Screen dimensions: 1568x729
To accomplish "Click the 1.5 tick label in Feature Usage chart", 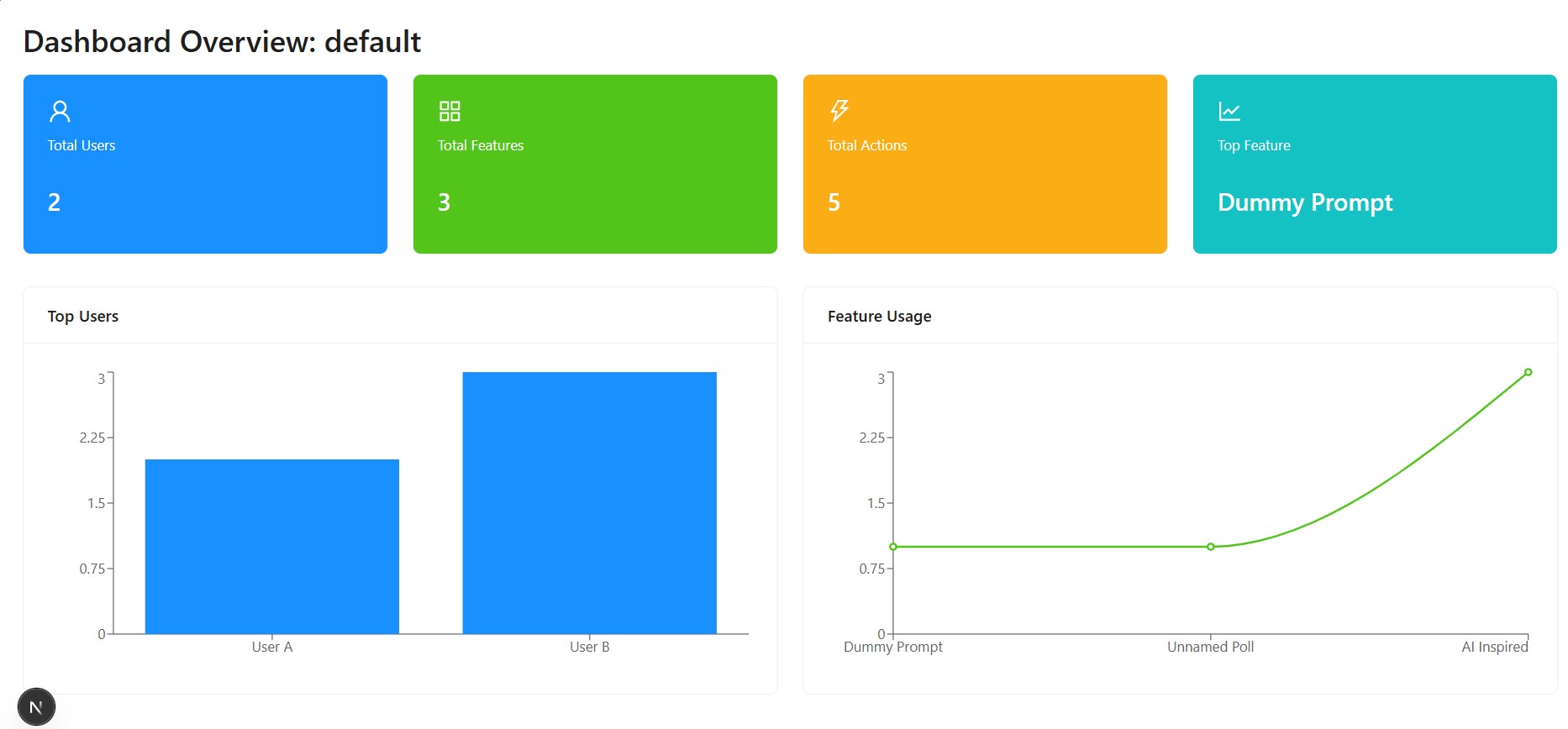I will pyautogui.click(x=876, y=503).
